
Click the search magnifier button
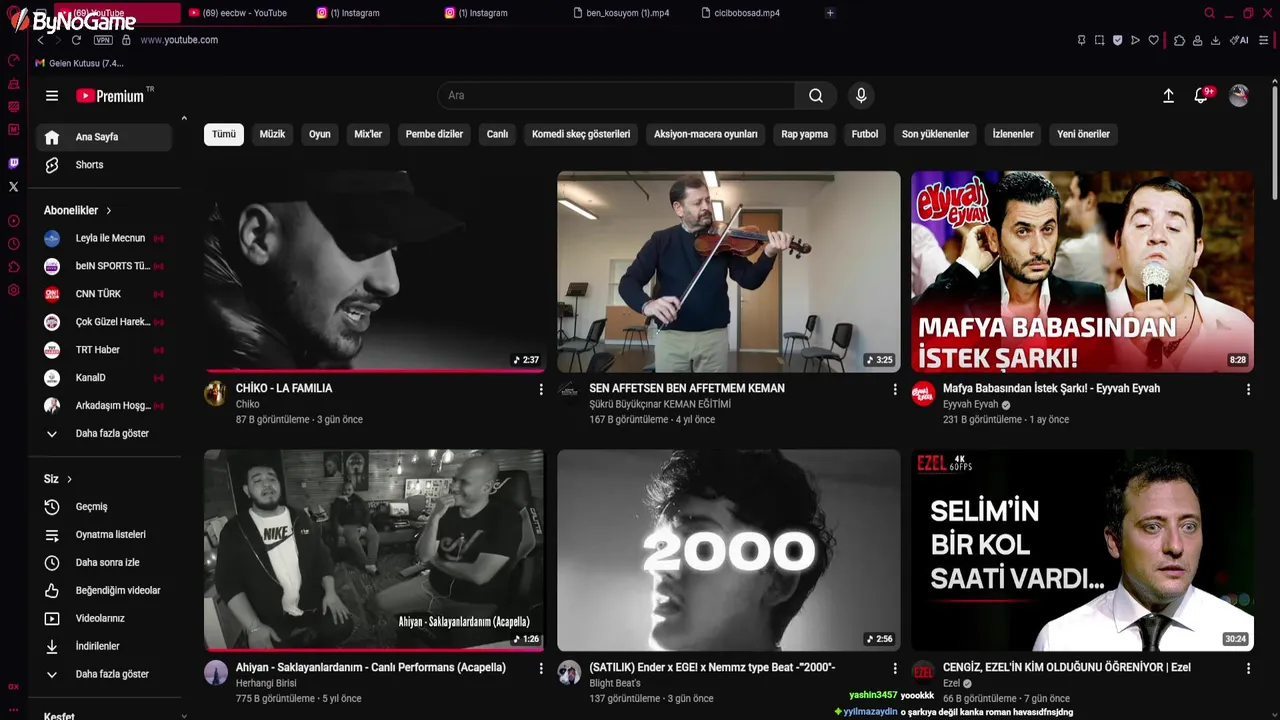(x=816, y=96)
